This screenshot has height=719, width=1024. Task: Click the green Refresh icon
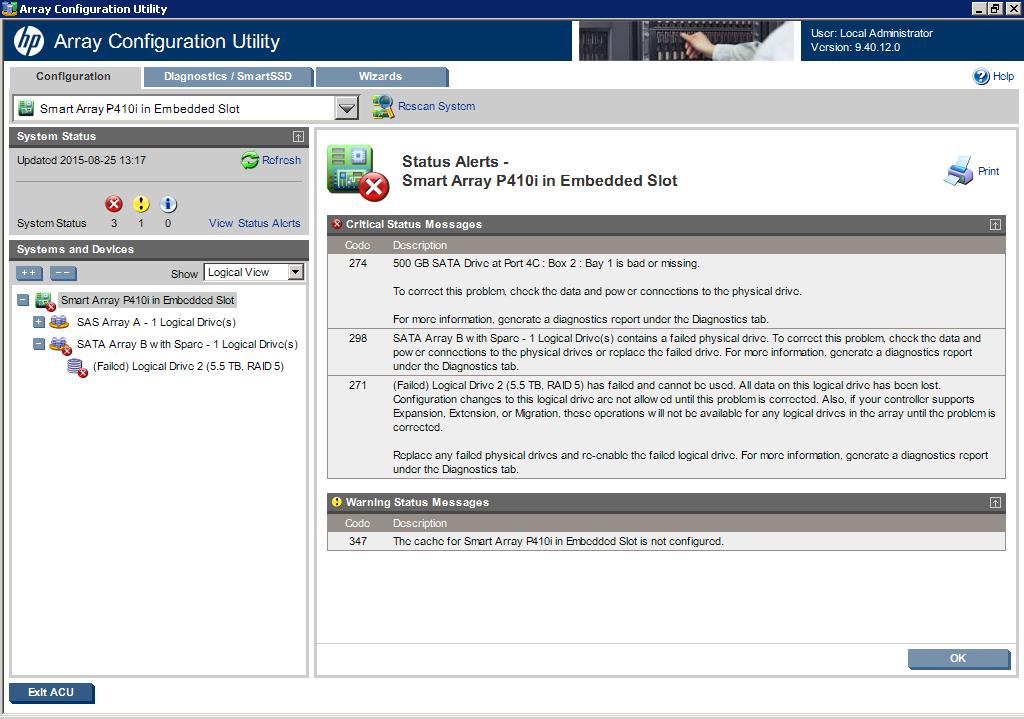(x=250, y=161)
